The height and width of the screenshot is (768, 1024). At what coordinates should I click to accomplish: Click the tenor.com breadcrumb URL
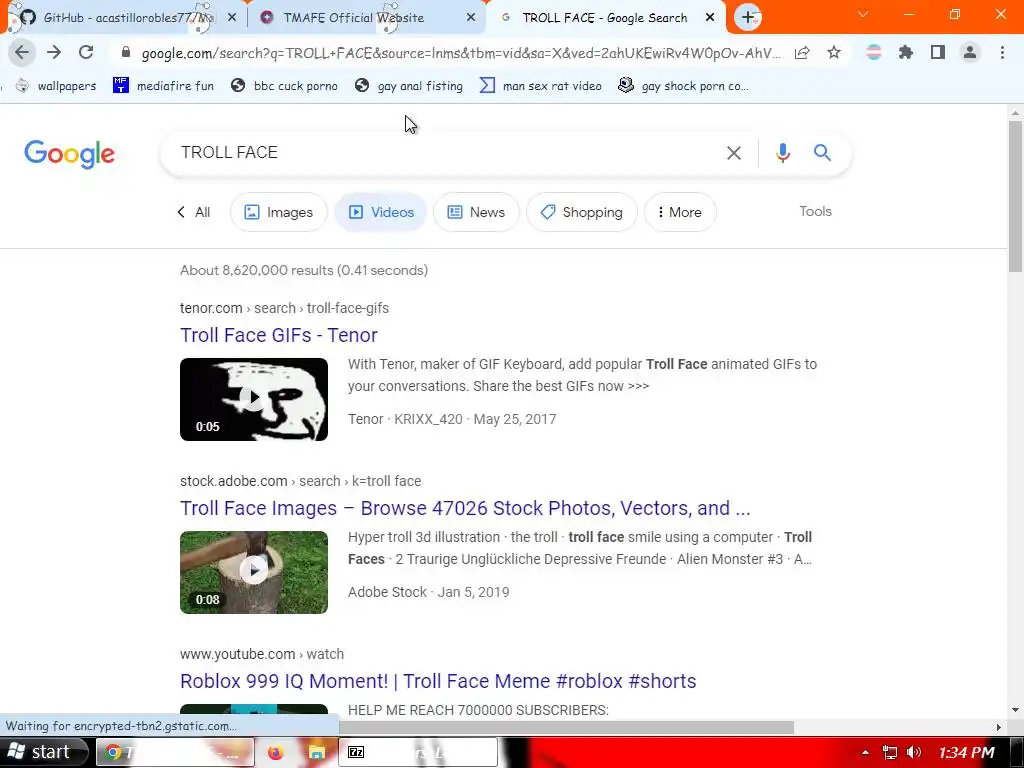pos(284,308)
